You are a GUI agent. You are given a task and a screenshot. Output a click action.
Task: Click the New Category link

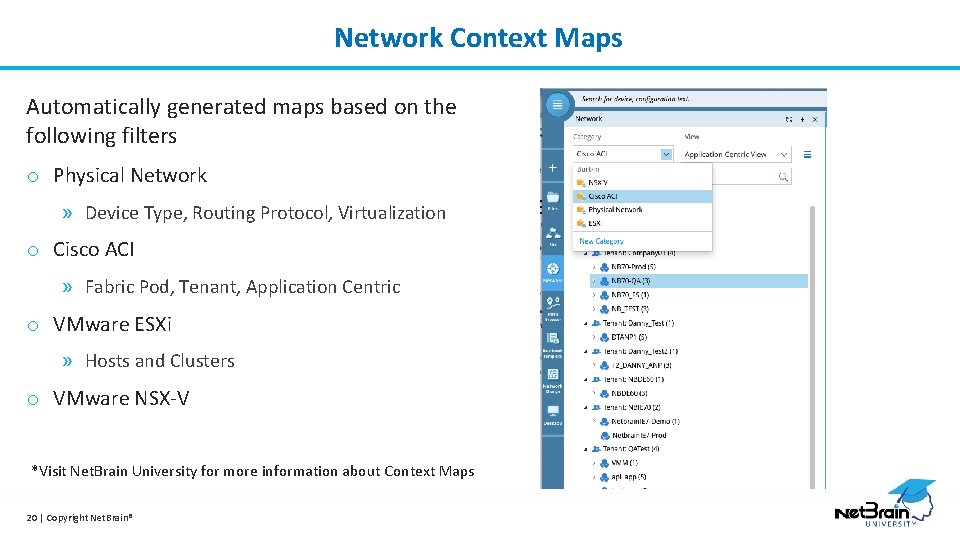(x=601, y=241)
